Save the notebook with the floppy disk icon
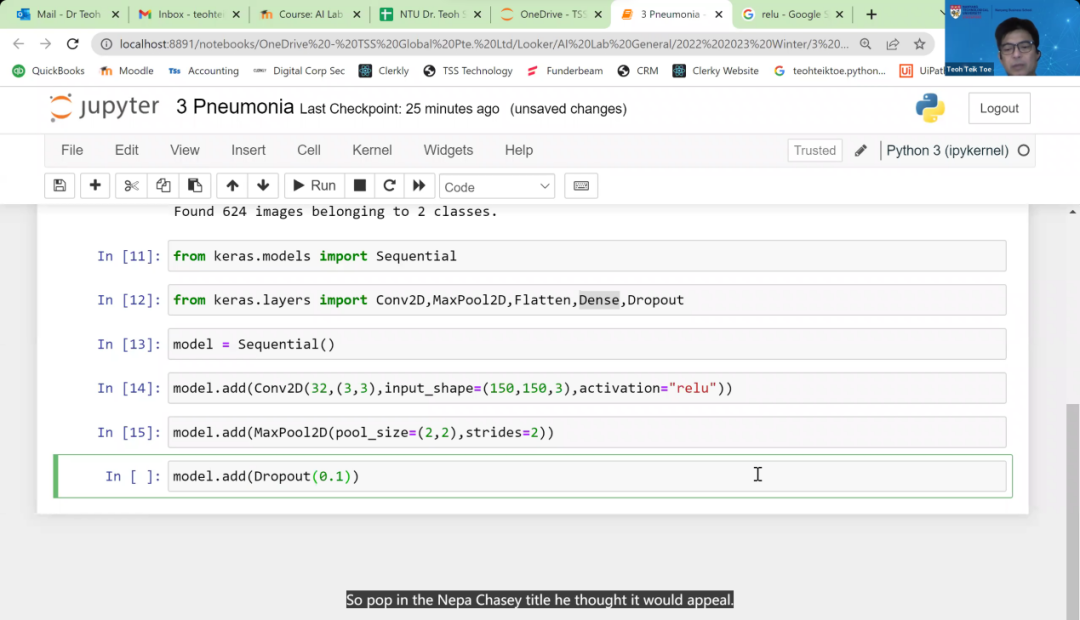The width and height of the screenshot is (1080, 620). 59,186
